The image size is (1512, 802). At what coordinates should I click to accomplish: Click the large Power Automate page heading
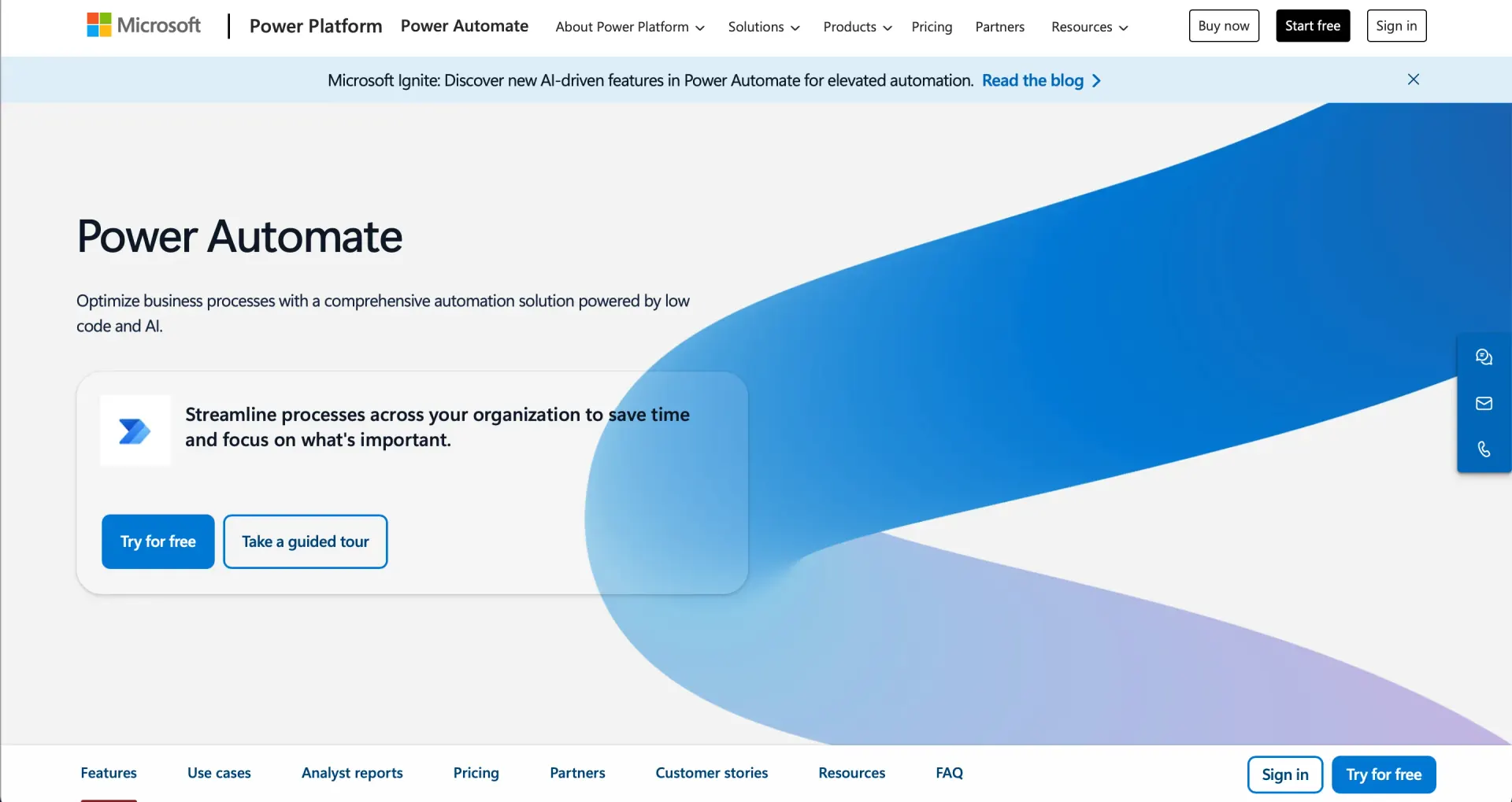(239, 236)
